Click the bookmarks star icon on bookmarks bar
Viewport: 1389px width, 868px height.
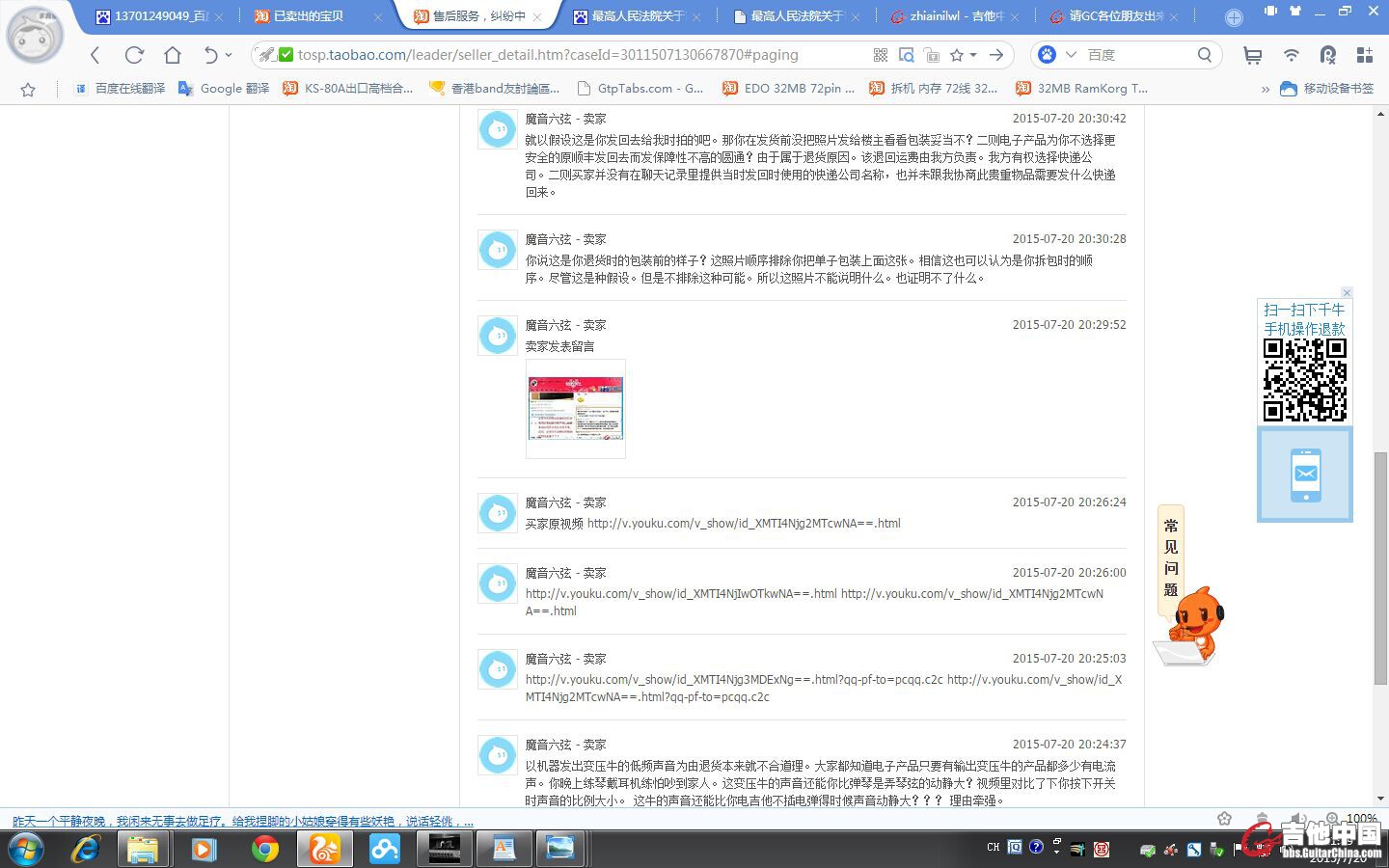[x=28, y=89]
